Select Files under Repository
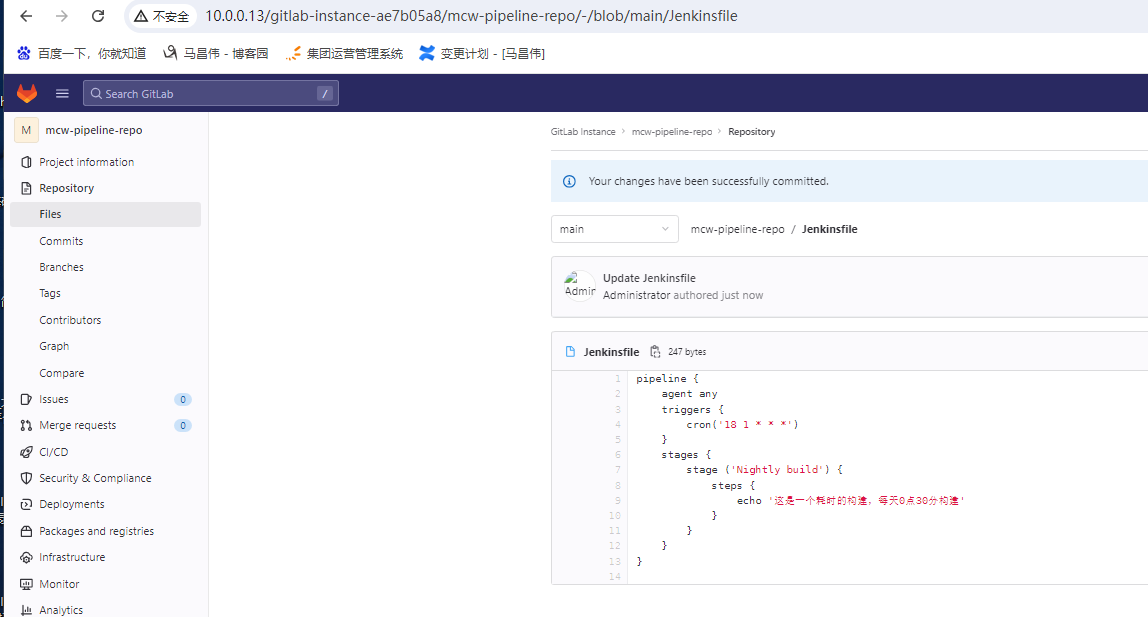1148x617 pixels. point(105,214)
